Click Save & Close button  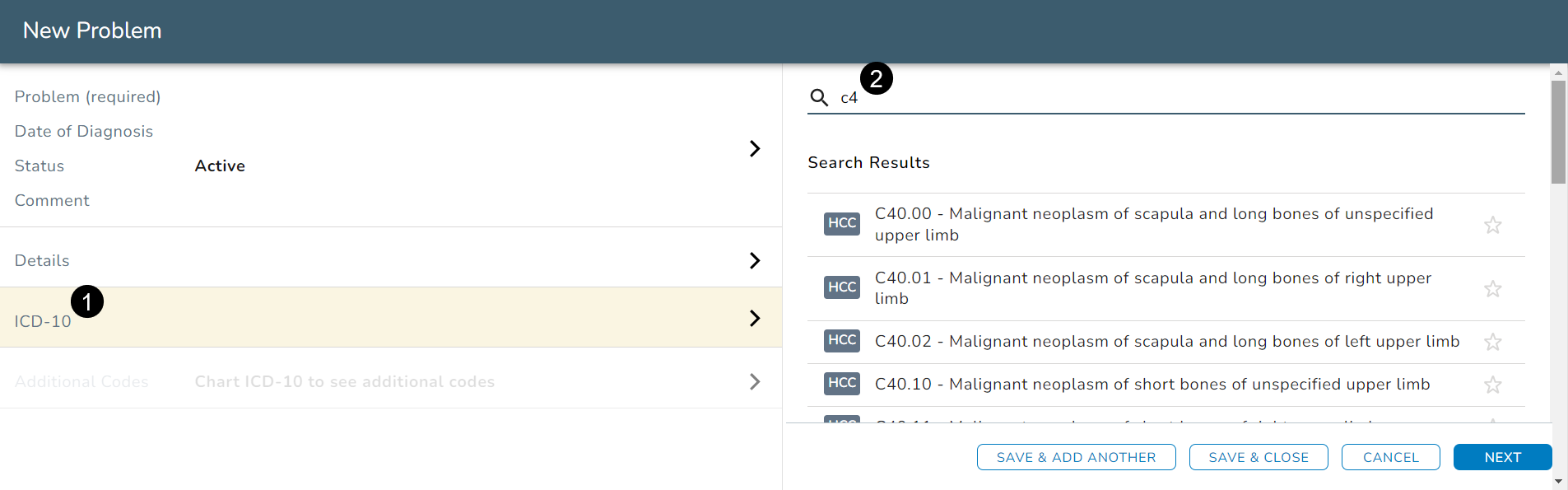point(1258,457)
